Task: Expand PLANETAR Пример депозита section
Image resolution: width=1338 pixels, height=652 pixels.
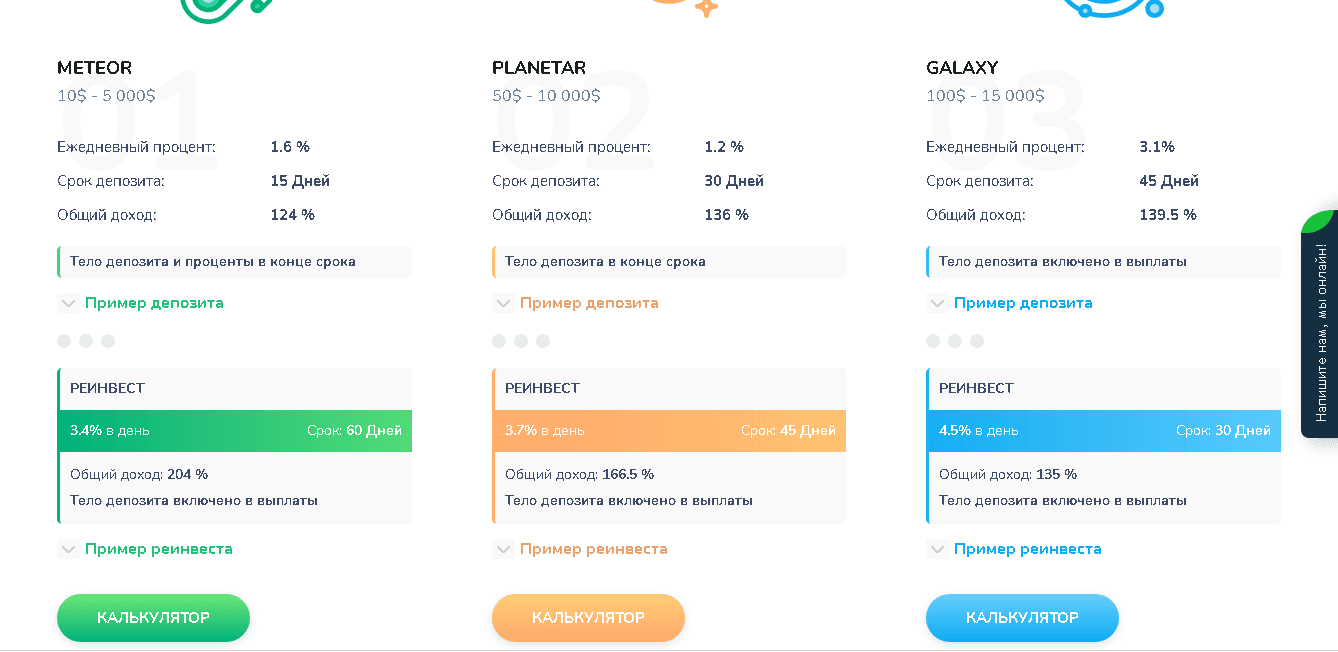Action: coord(588,303)
